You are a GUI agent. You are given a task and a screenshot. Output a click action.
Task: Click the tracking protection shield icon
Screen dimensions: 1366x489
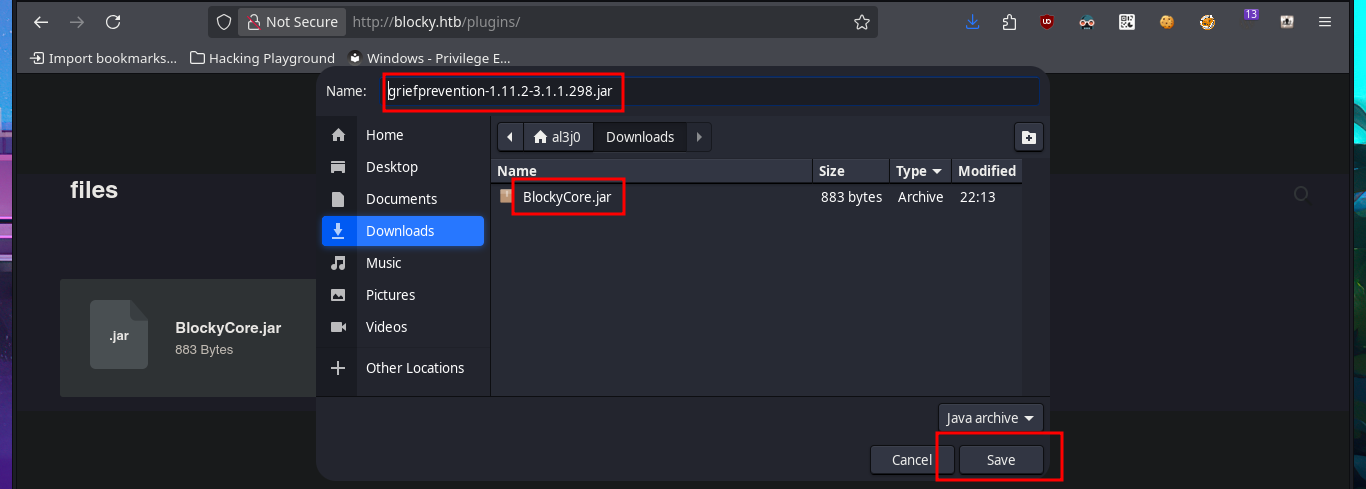click(225, 22)
